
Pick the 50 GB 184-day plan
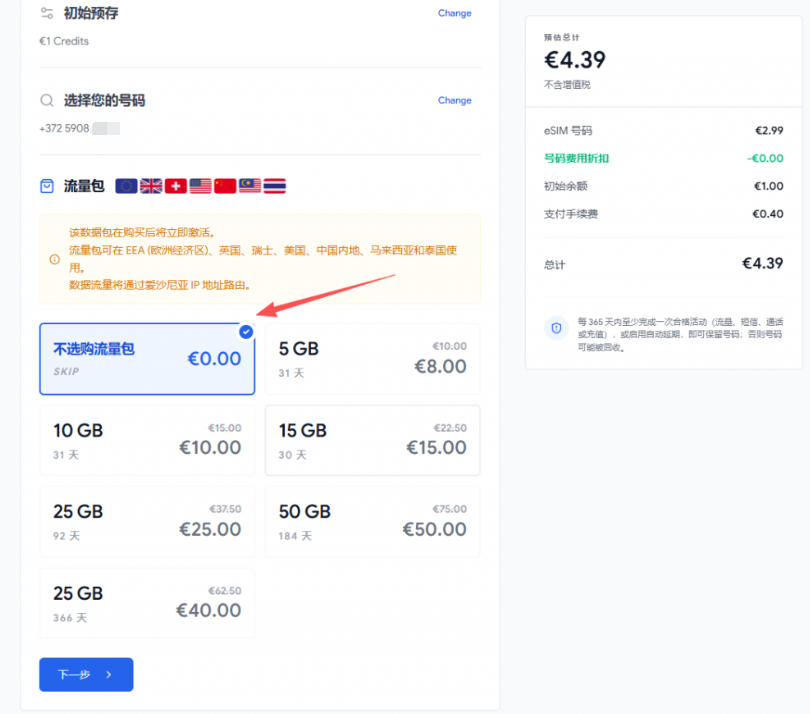tap(372, 522)
